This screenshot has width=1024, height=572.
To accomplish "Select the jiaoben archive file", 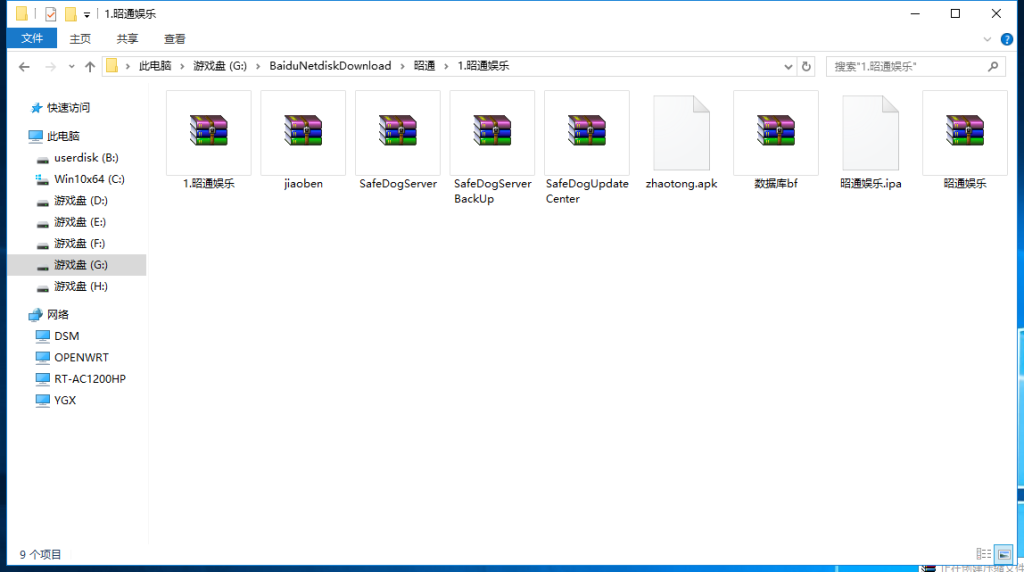I will [303, 140].
